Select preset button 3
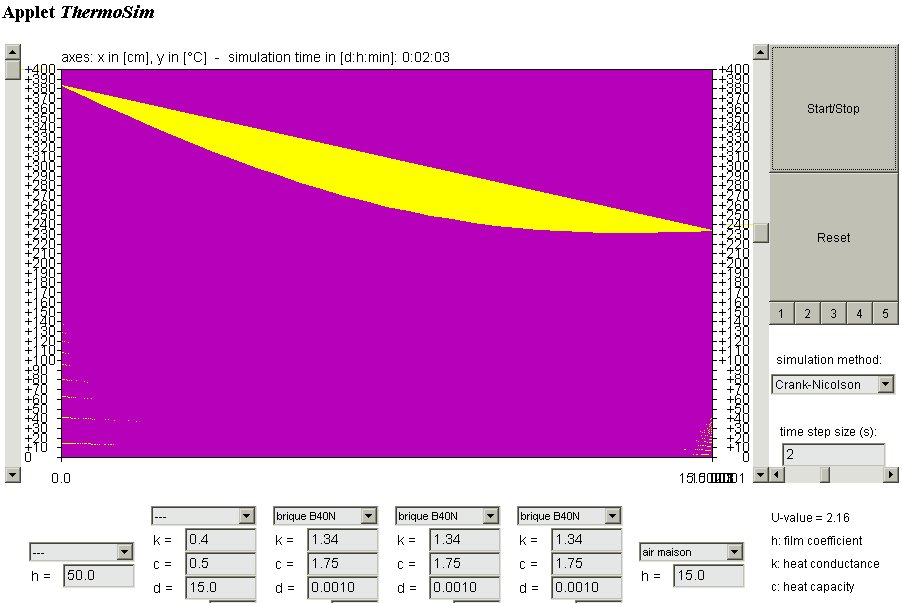Image resolution: width=902 pixels, height=603 pixels. pos(833,314)
